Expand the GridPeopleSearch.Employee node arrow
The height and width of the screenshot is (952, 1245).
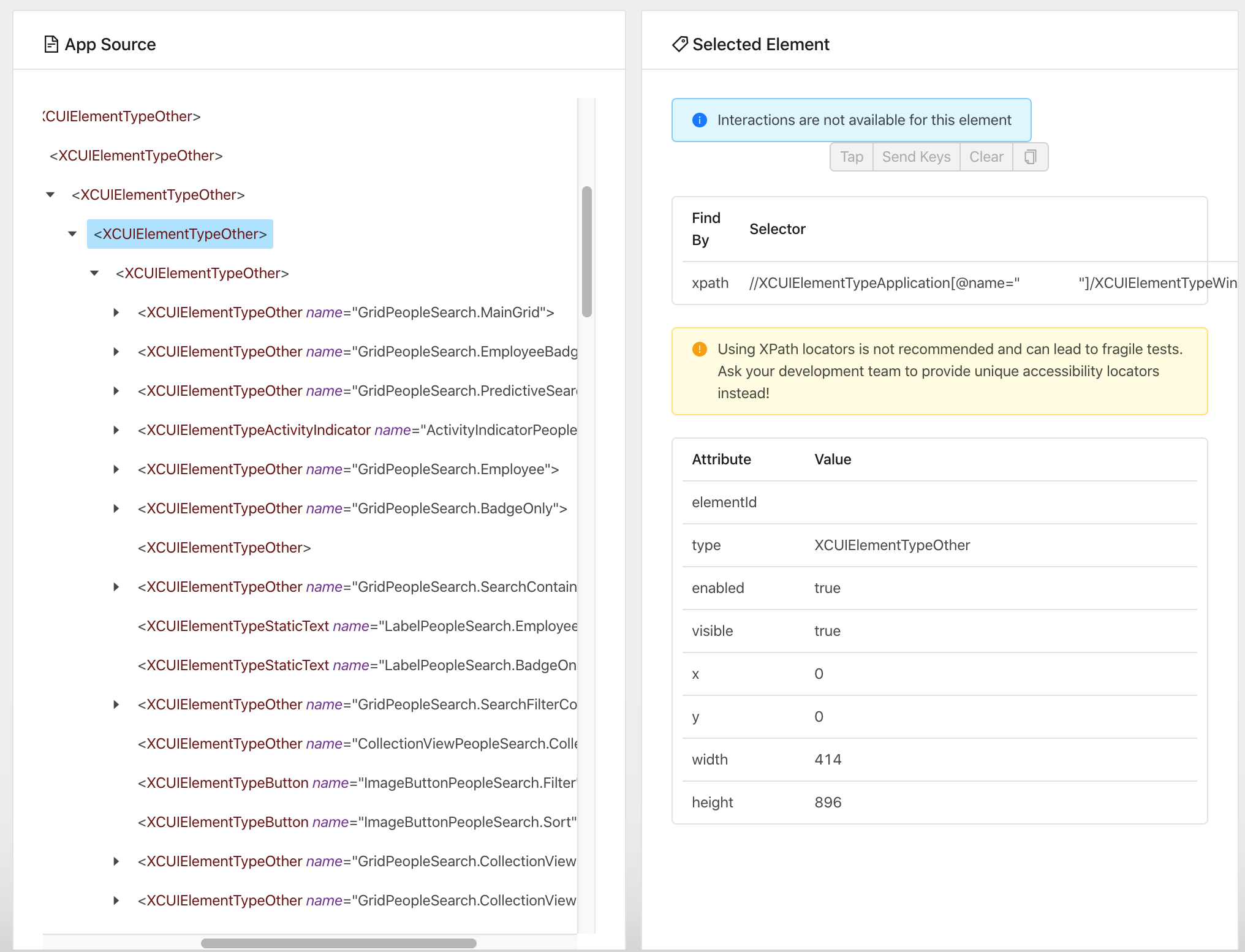point(116,469)
